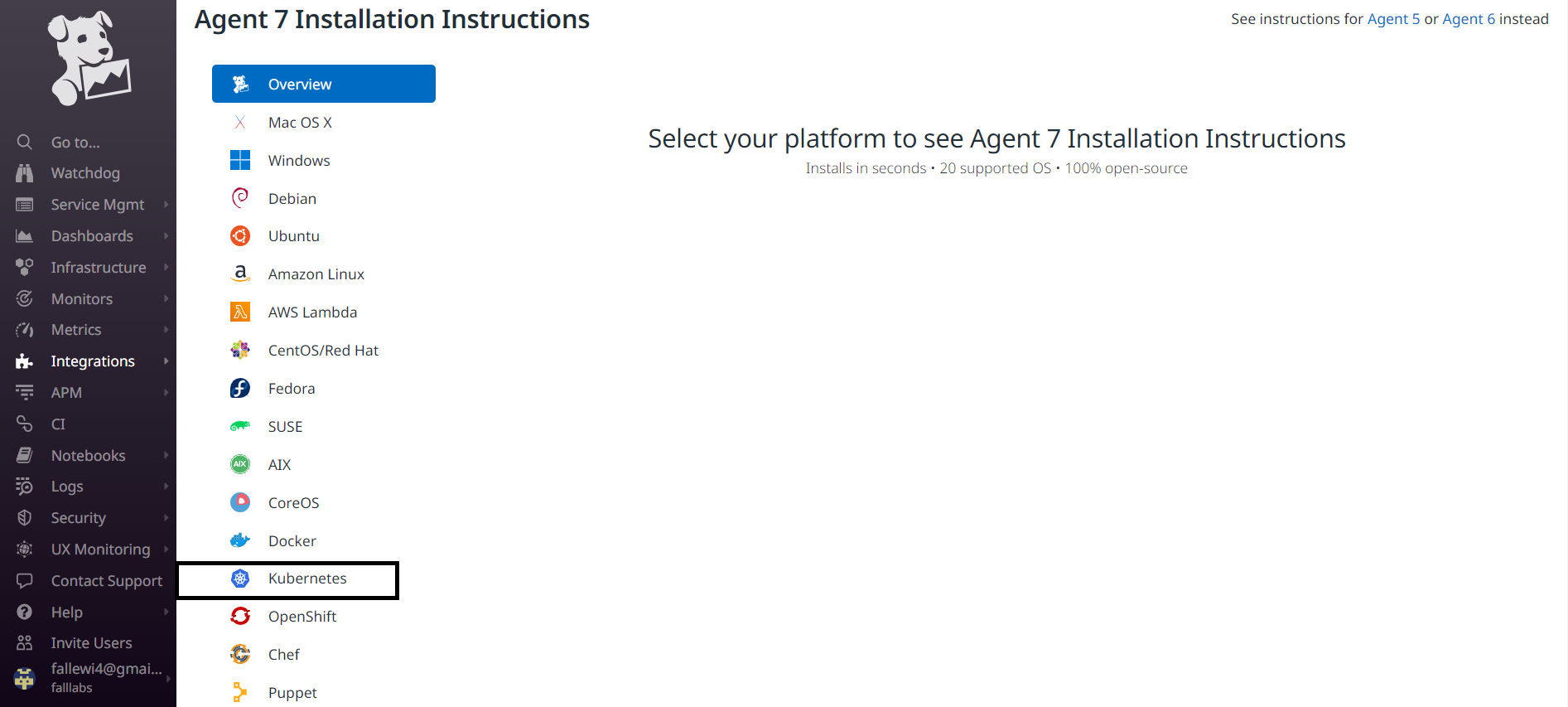Screen dimensions: 1568x707
Task: Expand the Monitors submenu arrow
Action: [166, 298]
